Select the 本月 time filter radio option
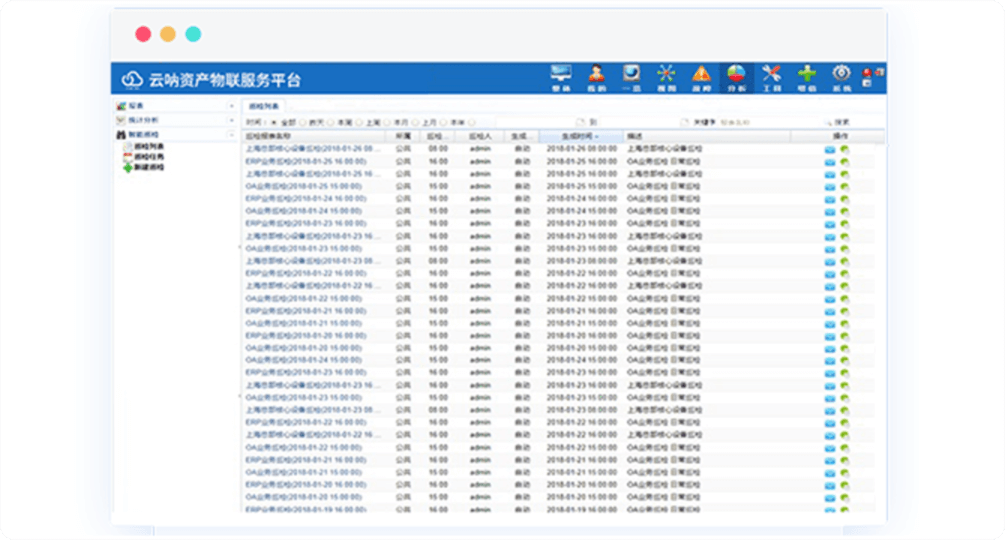This screenshot has width=1005, height=540. pos(388,122)
